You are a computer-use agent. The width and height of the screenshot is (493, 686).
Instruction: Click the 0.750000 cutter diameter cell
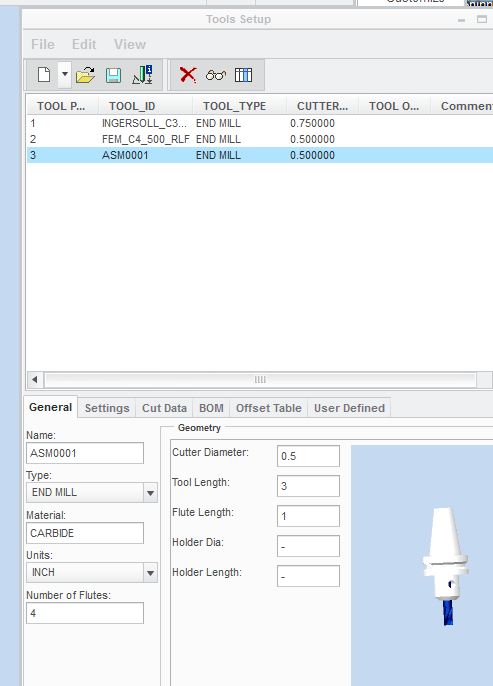(312, 123)
